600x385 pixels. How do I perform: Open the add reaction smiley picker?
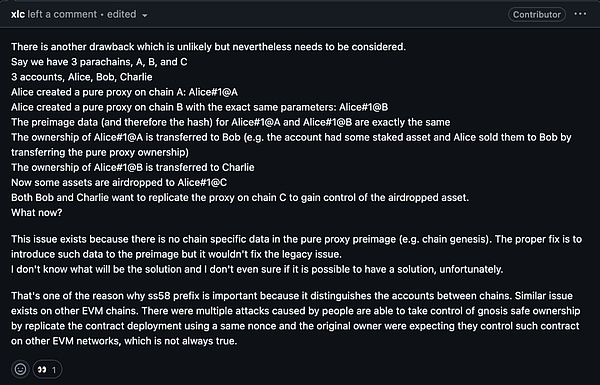20,369
